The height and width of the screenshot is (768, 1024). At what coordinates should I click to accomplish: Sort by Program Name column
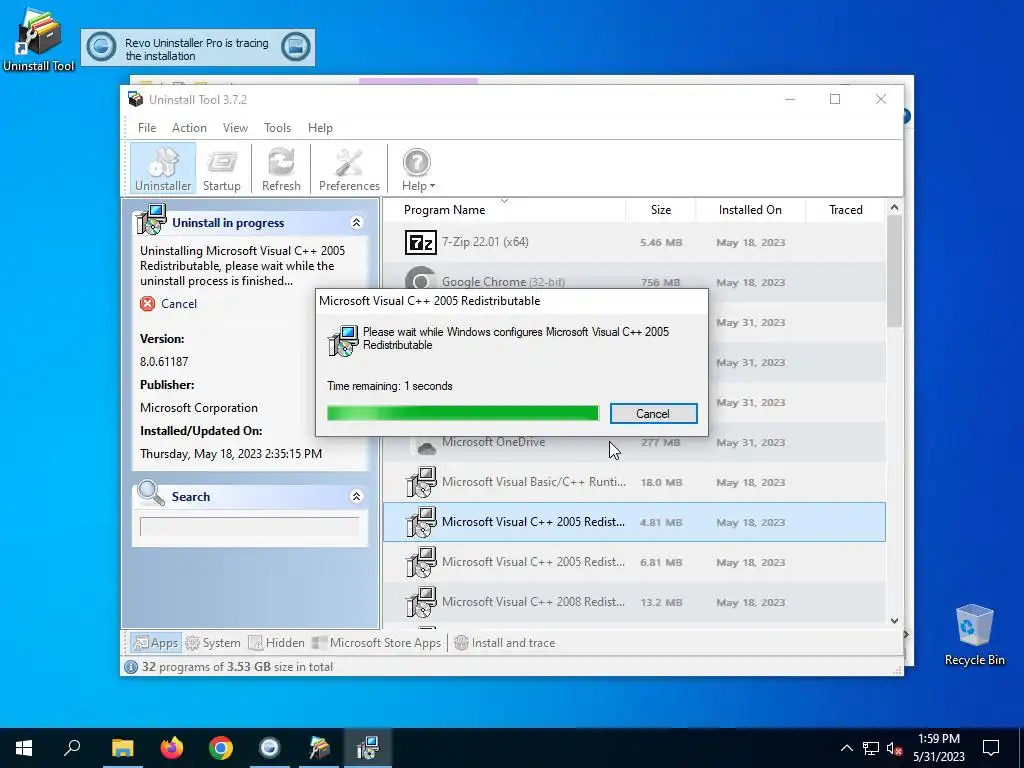tap(444, 210)
